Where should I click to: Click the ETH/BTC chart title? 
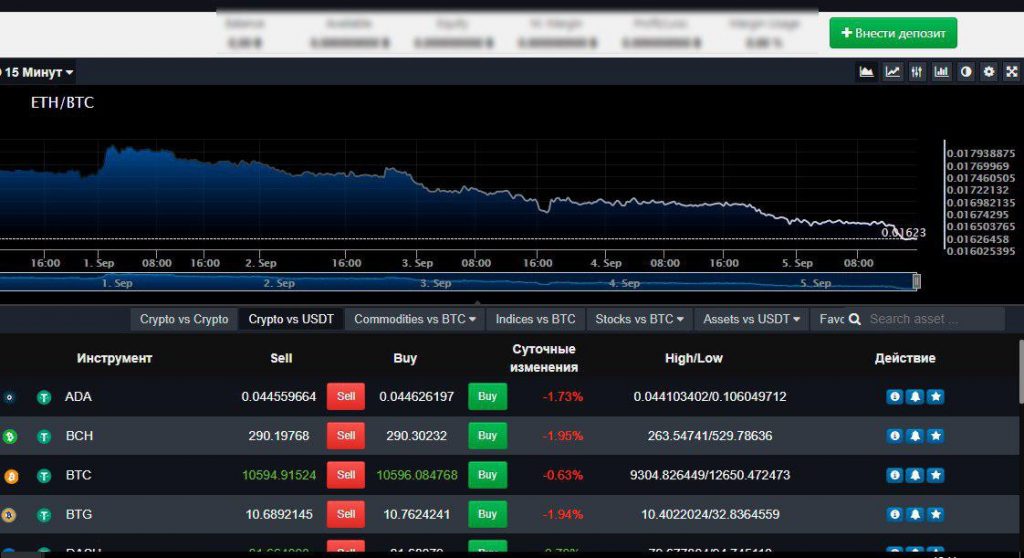pos(62,103)
